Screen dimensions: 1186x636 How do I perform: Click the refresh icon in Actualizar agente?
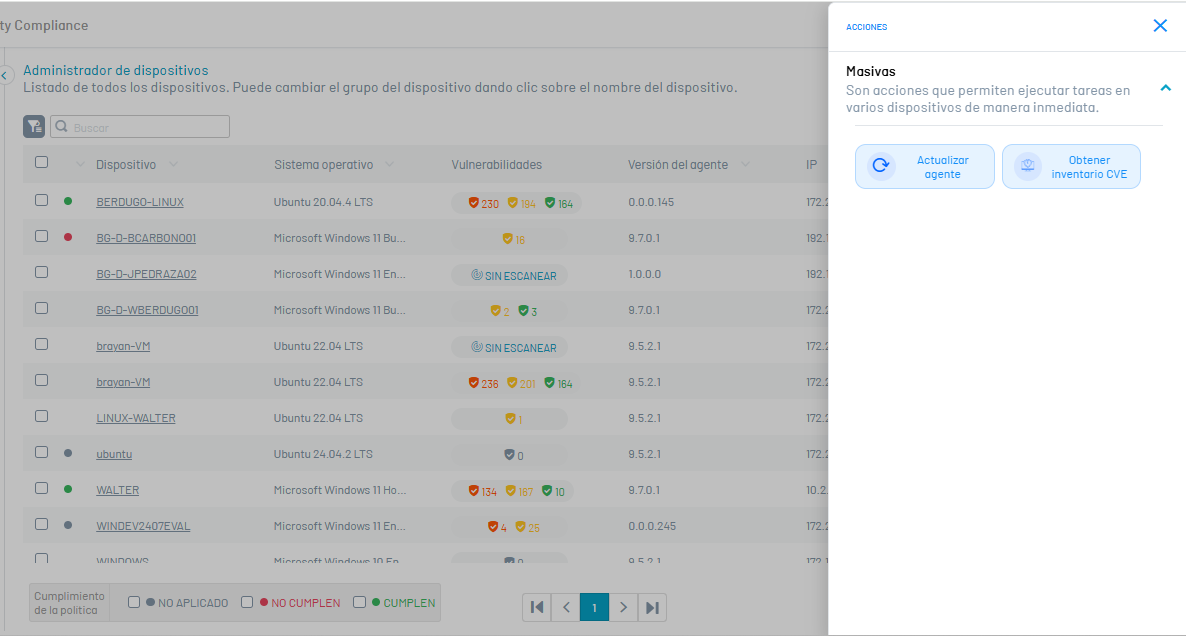point(881,166)
